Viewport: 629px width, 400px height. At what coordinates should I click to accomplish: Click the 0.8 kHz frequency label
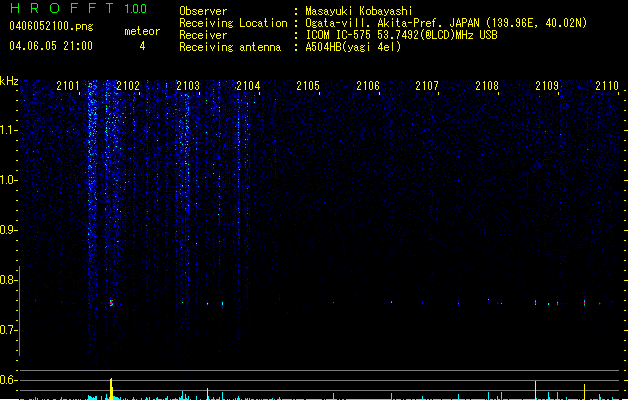click(8, 280)
